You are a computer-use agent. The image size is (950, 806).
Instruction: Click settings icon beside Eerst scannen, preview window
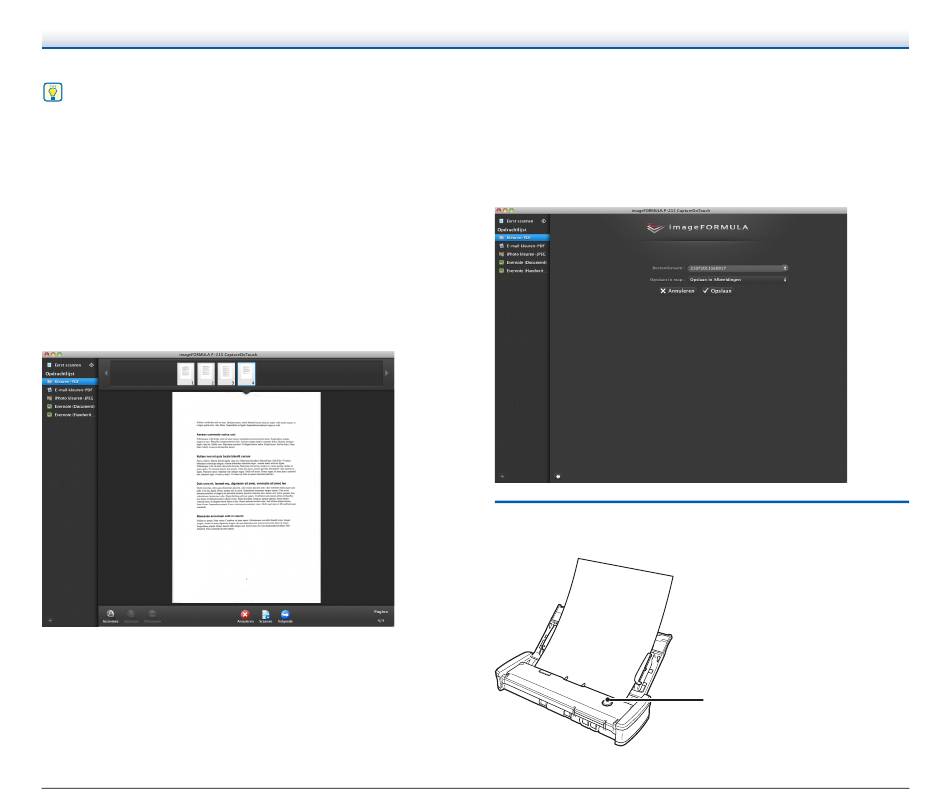91,365
